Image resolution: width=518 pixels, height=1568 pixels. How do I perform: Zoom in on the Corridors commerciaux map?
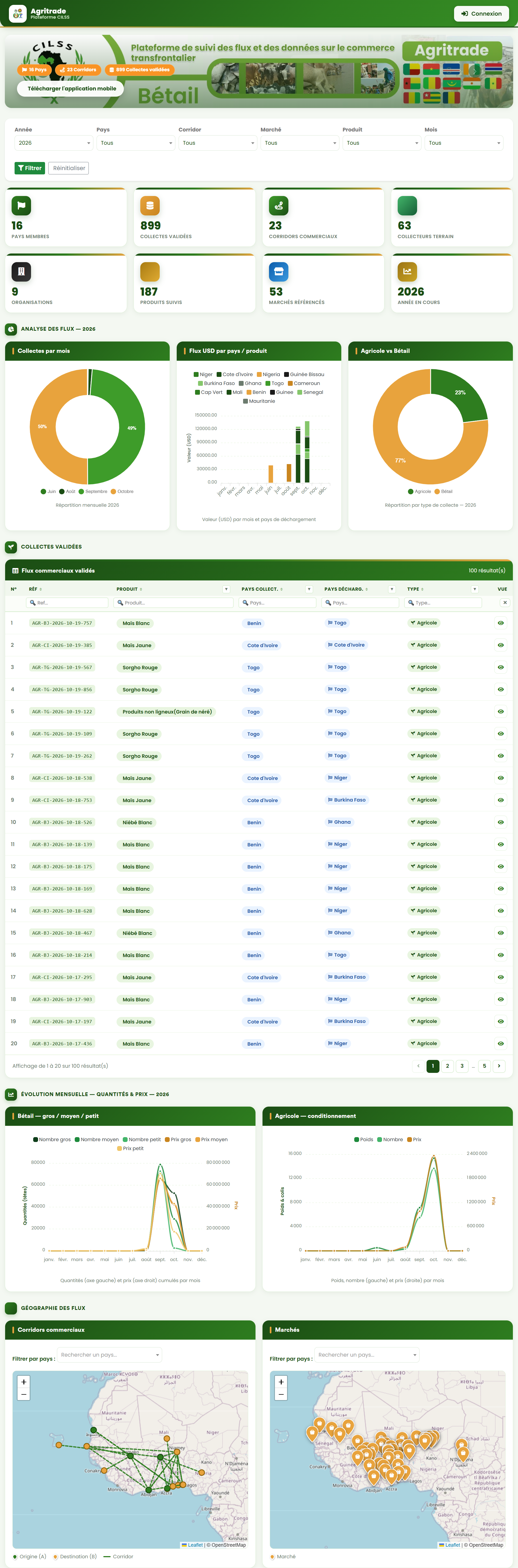click(24, 1382)
